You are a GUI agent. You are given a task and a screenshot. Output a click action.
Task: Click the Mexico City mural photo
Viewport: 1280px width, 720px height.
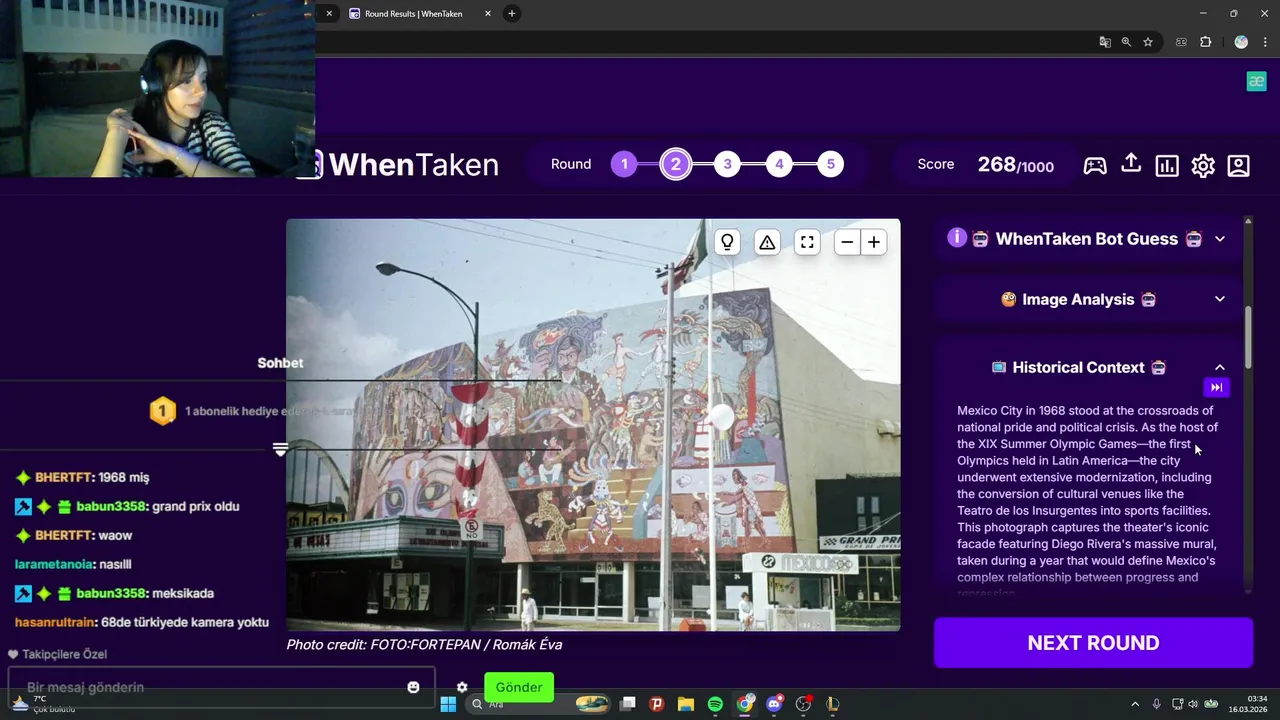click(593, 424)
